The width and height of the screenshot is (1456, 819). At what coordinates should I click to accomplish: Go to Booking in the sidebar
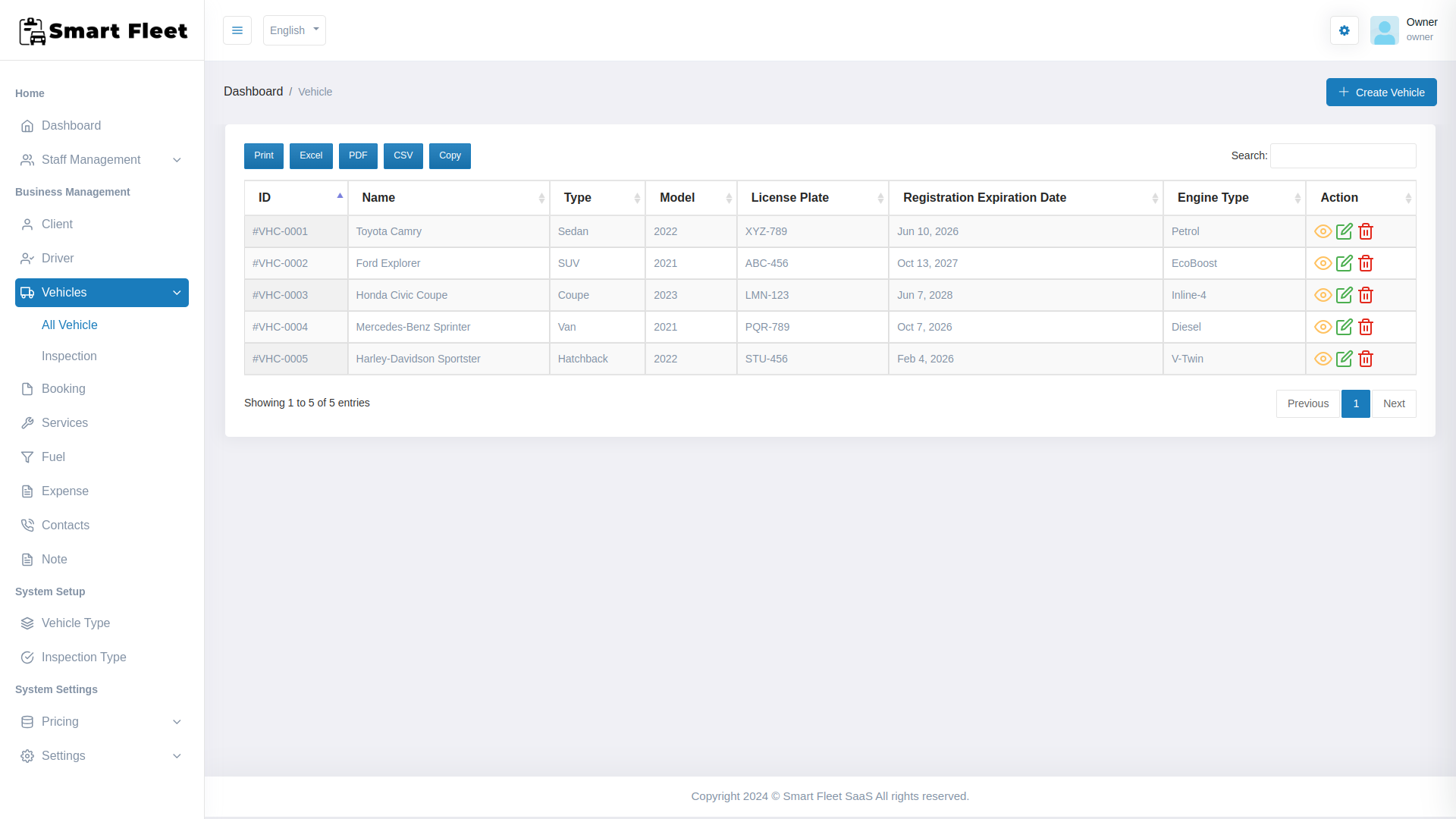pyautogui.click(x=64, y=389)
